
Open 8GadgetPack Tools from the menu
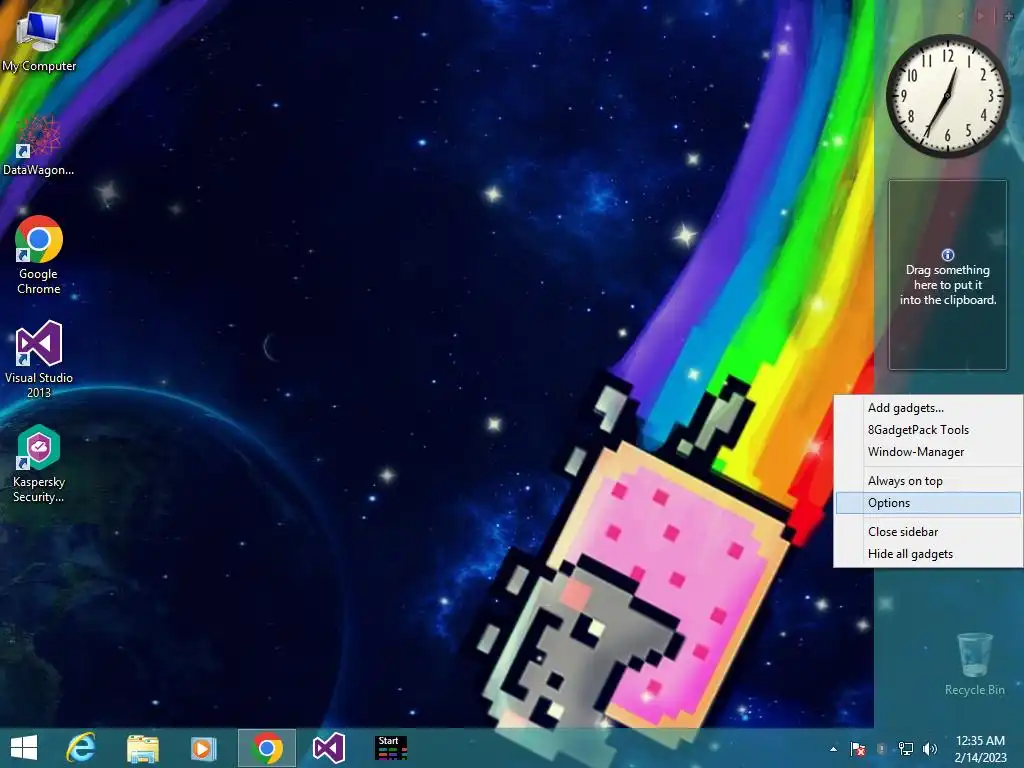pyautogui.click(x=928, y=430)
